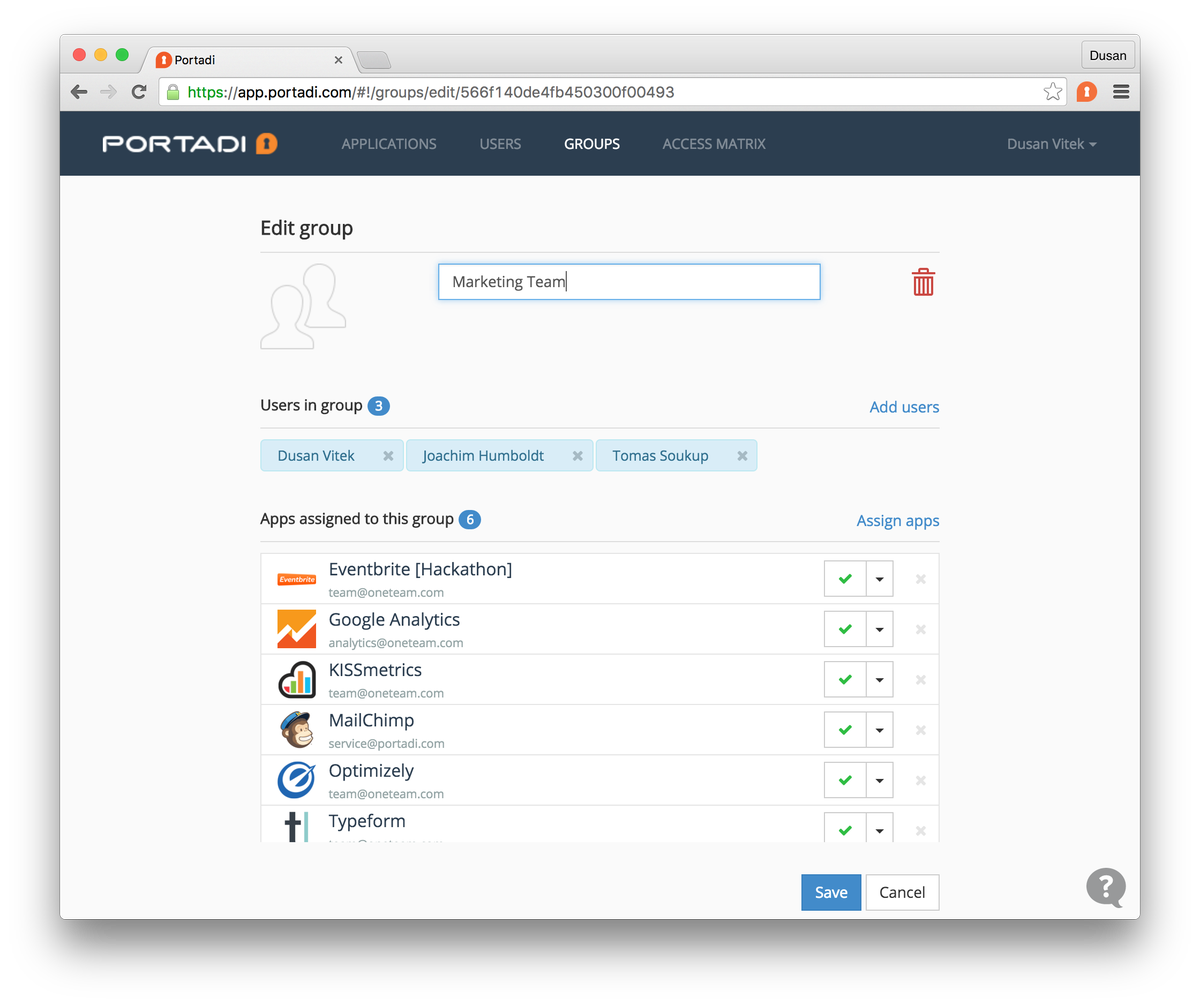Open the Groups section

592,144
